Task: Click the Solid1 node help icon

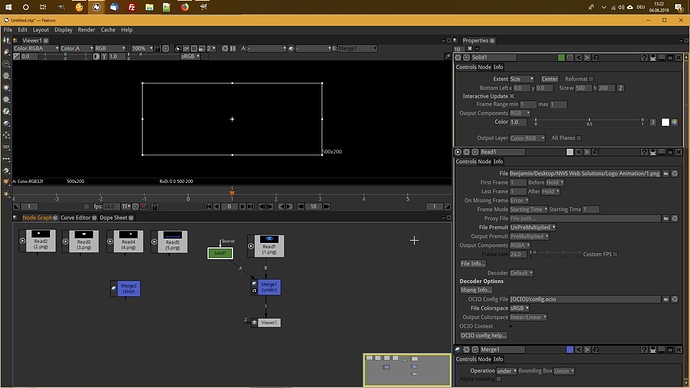Action: [x=644, y=58]
